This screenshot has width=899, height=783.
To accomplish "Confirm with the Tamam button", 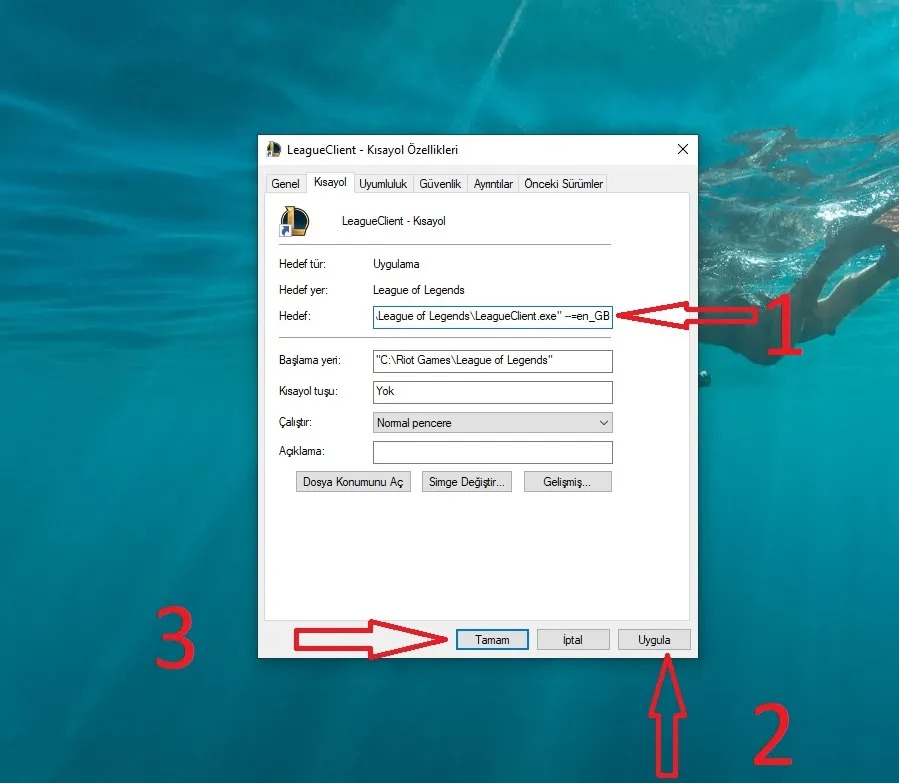I will click(492, 640).
